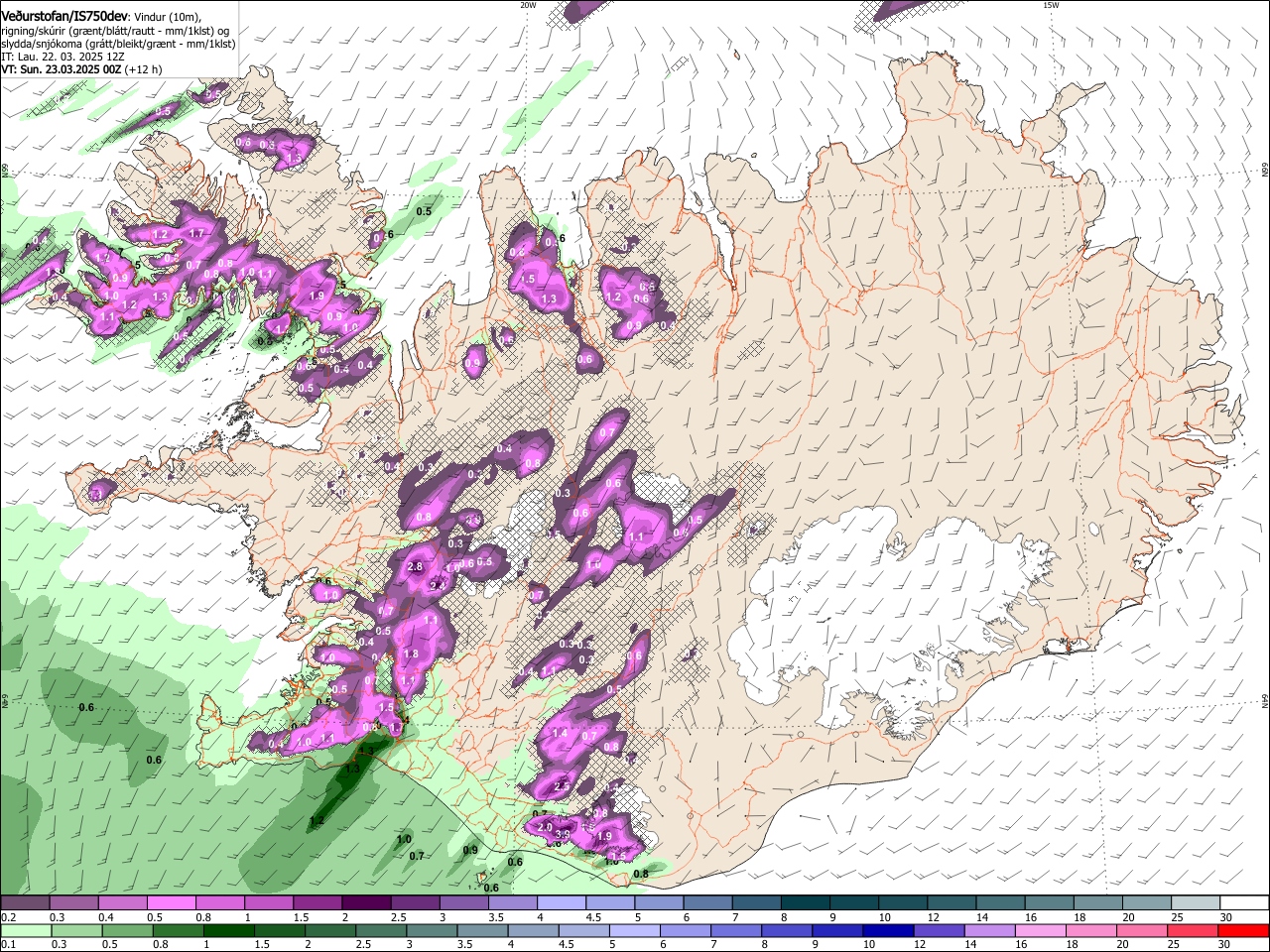Click the 1.0 rain value over the green sea
This screenshot has height=952, width=1270.
pos(404,839)
